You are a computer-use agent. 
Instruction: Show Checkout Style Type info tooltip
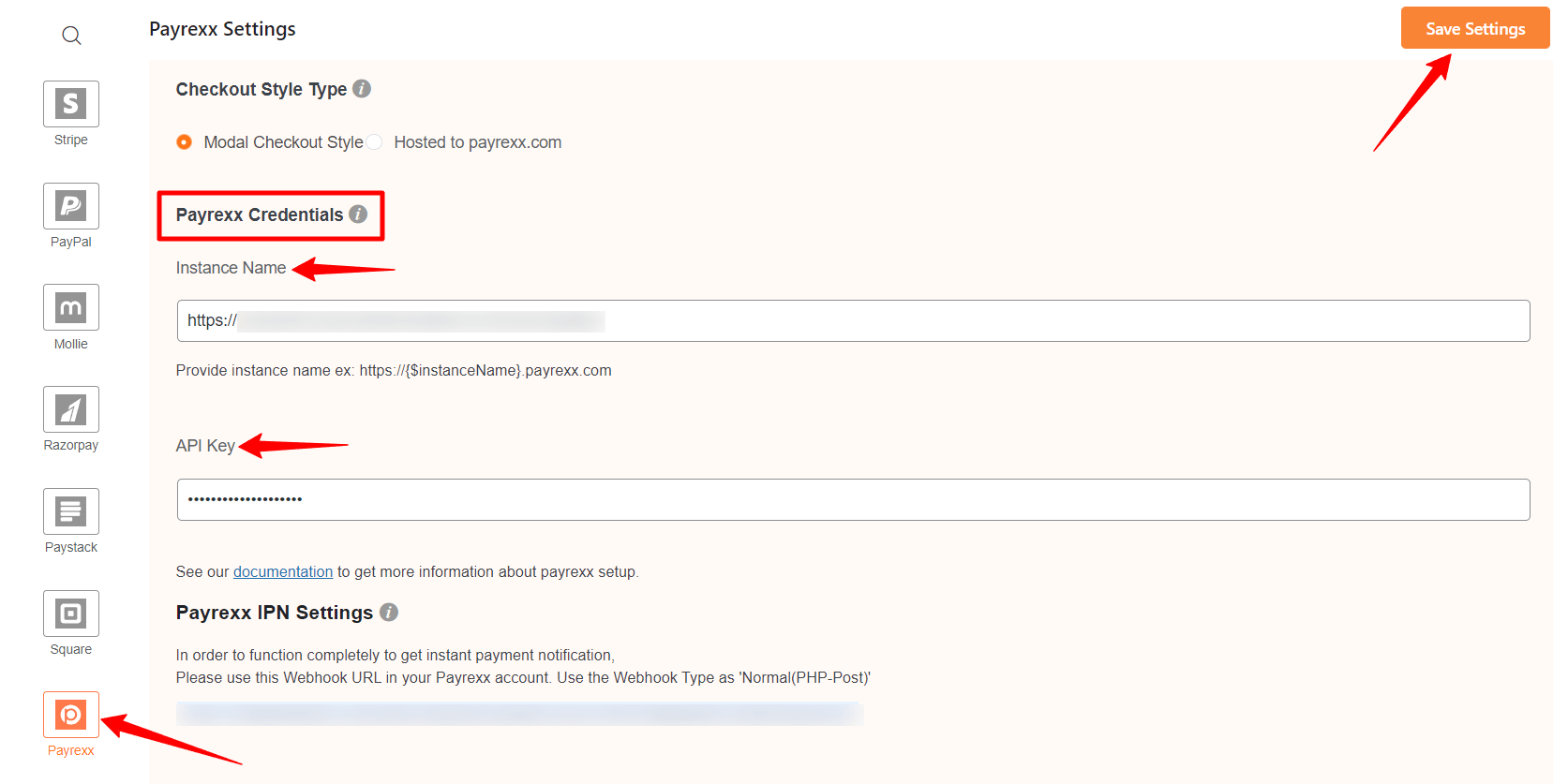pos(362,89)
